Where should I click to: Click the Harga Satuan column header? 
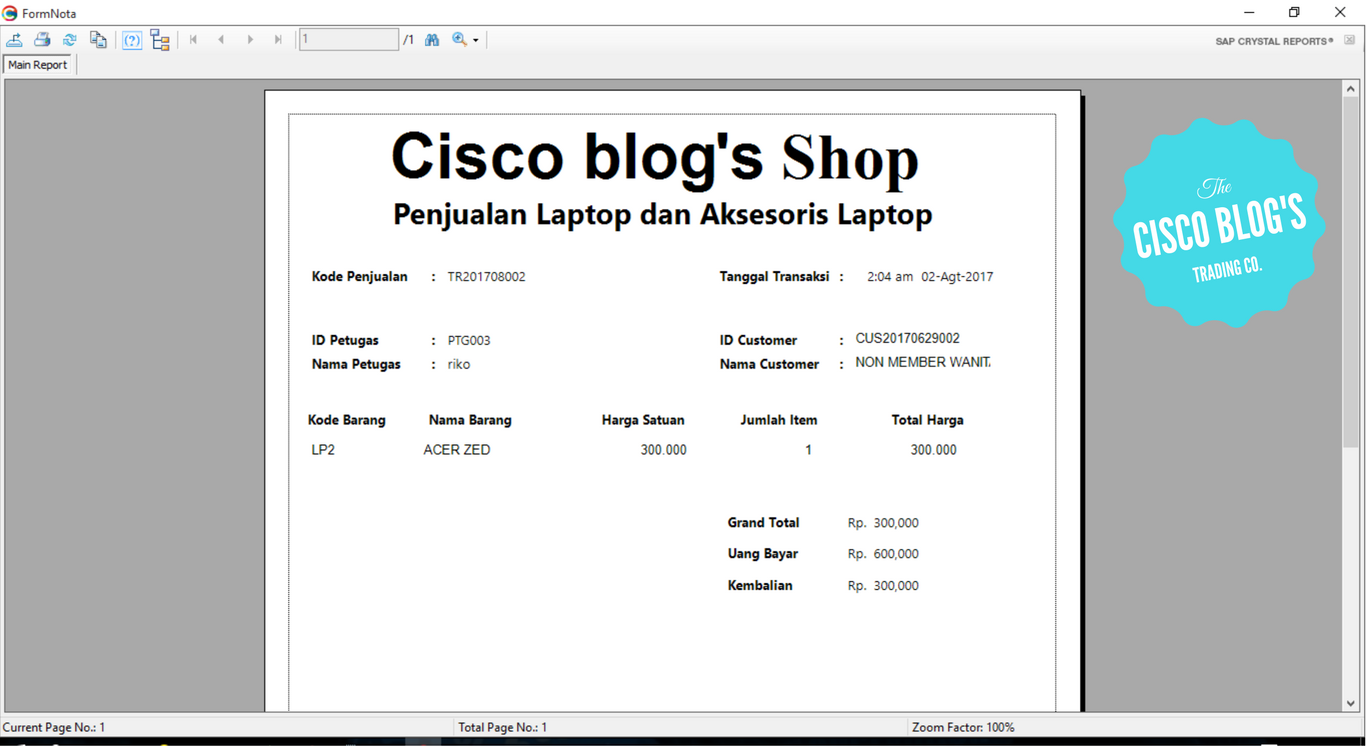point(643,420)
